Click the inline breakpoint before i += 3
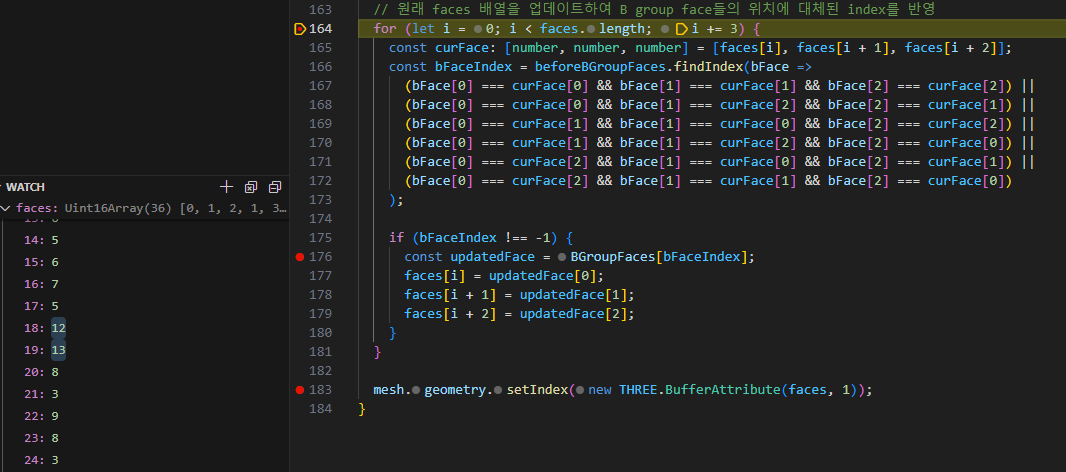The height and width of the screenshot is (472, 1066). point(682,29)
